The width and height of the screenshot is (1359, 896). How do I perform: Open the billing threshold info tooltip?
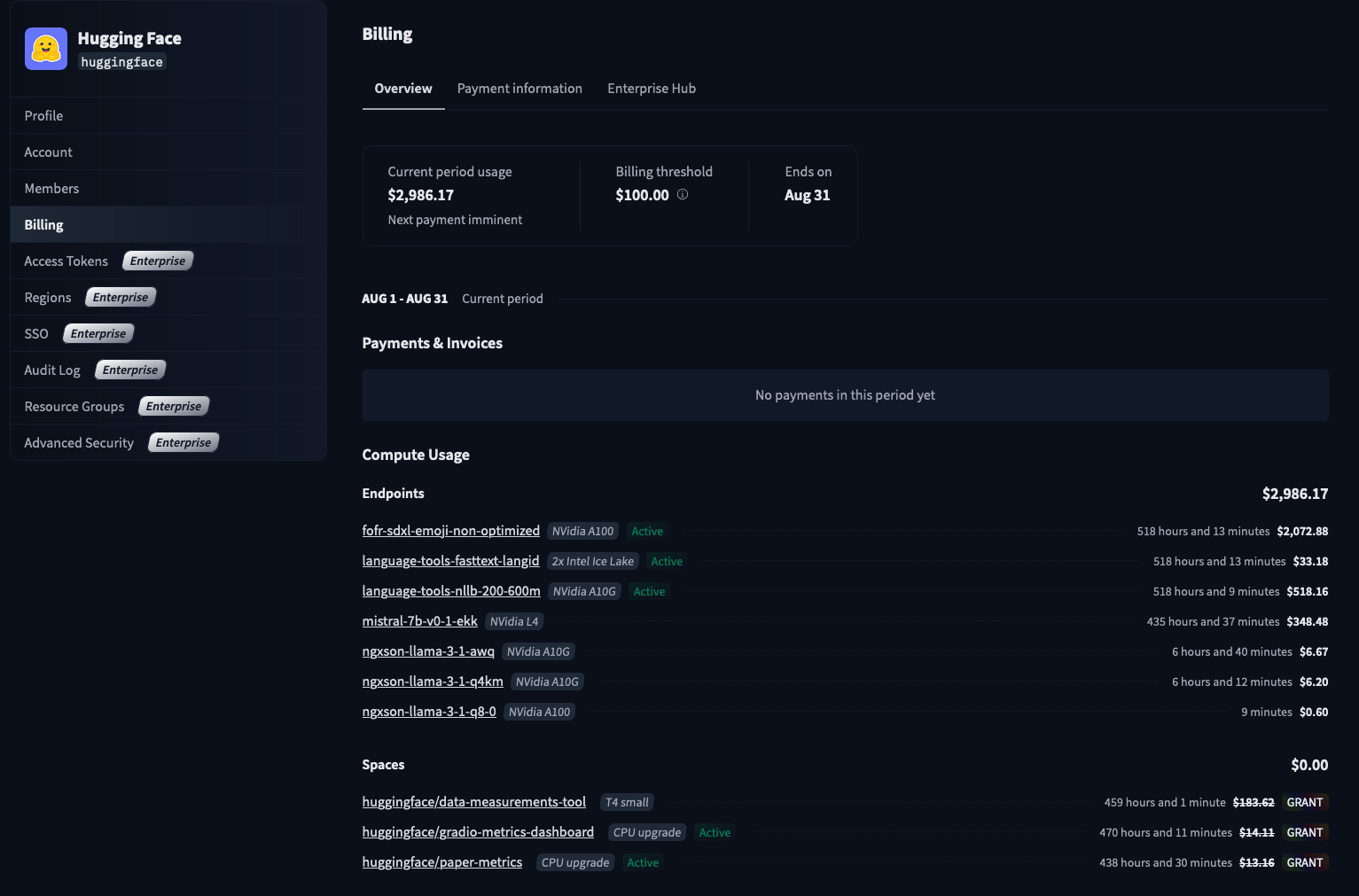pyautogui.click(x=682, y=194)
